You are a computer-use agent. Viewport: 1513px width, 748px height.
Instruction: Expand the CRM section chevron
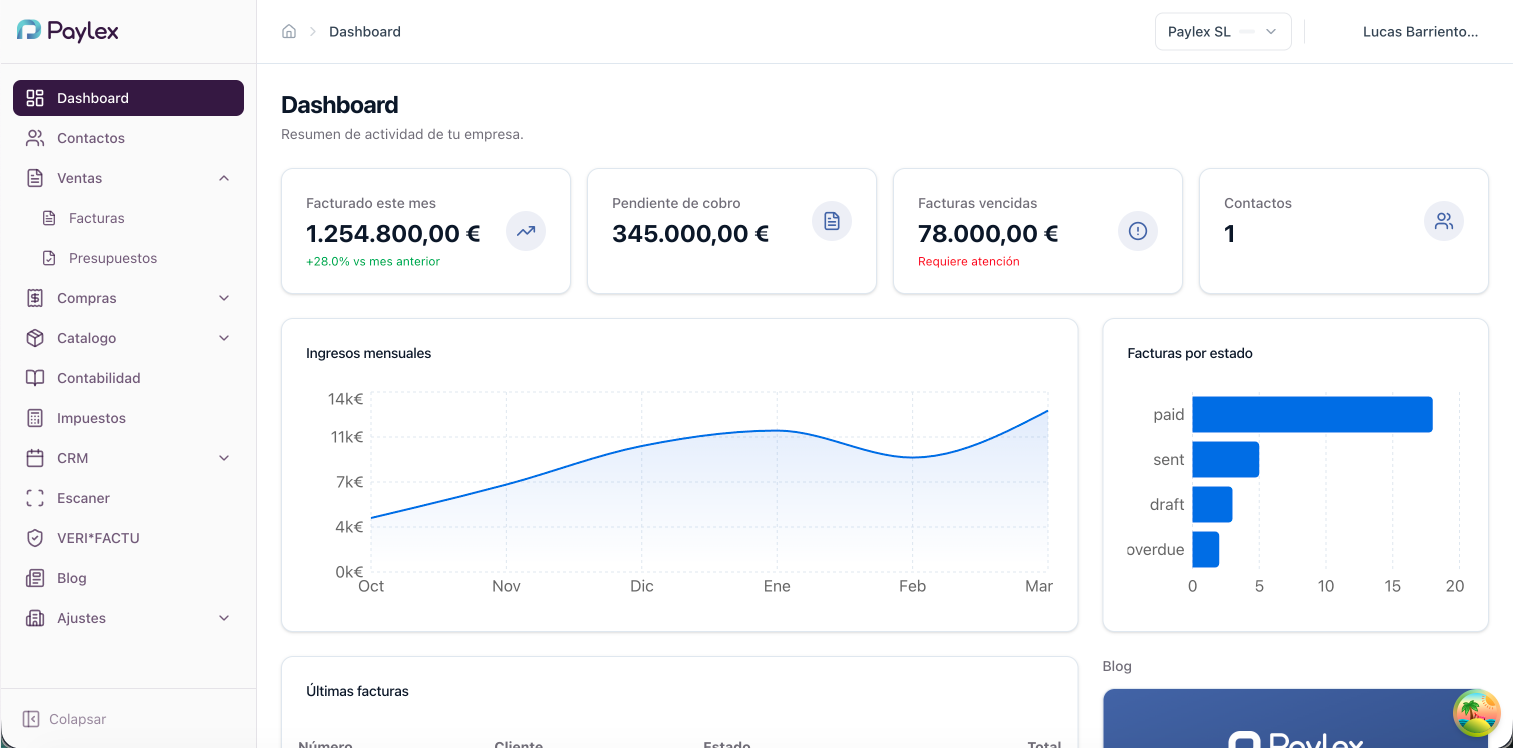(x=222, y=457)
